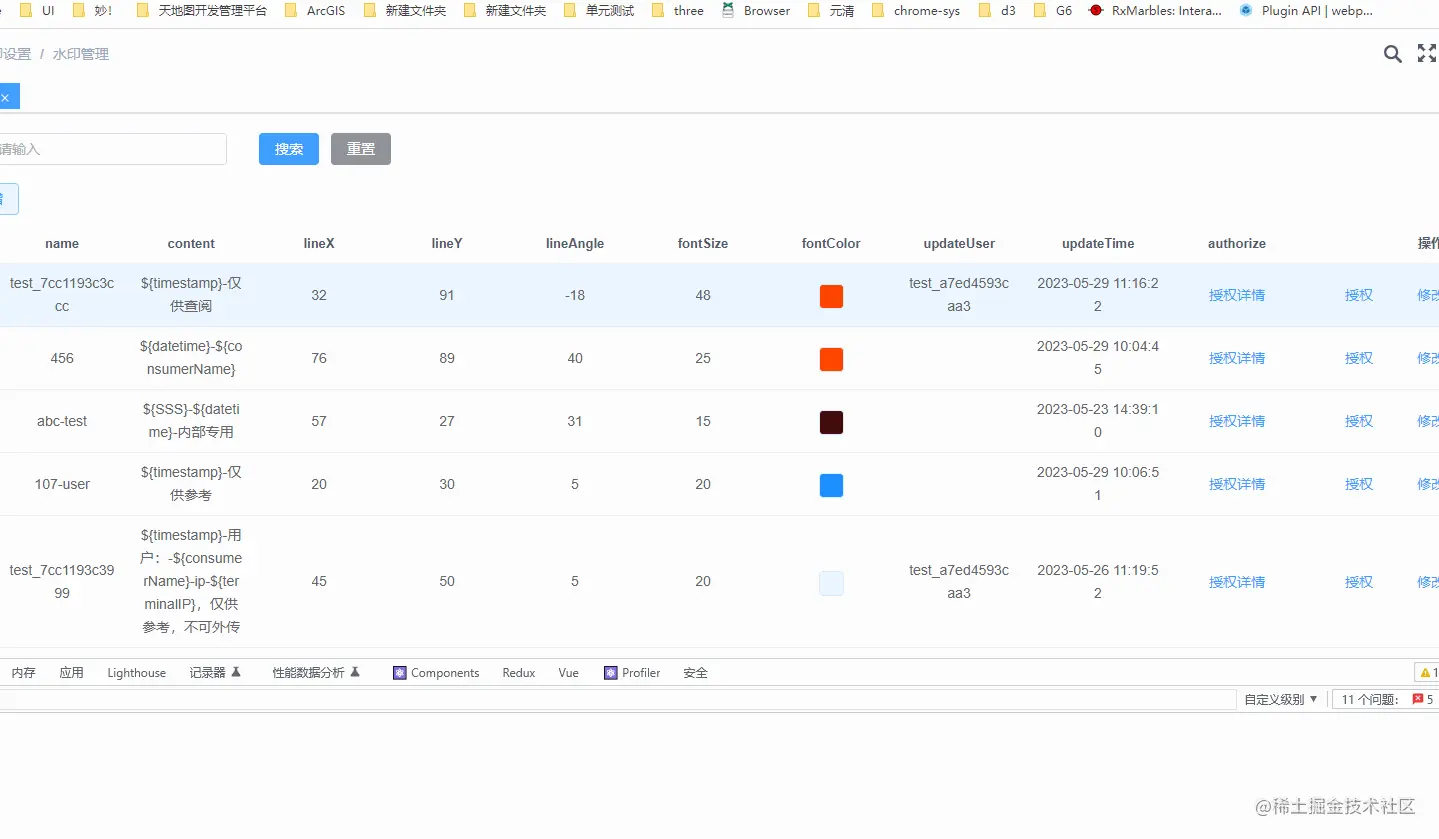Open 授权详情 for test_7cc1193c3ccc row
This screenshot has width=1439, height=839.
click(1237, 295)
